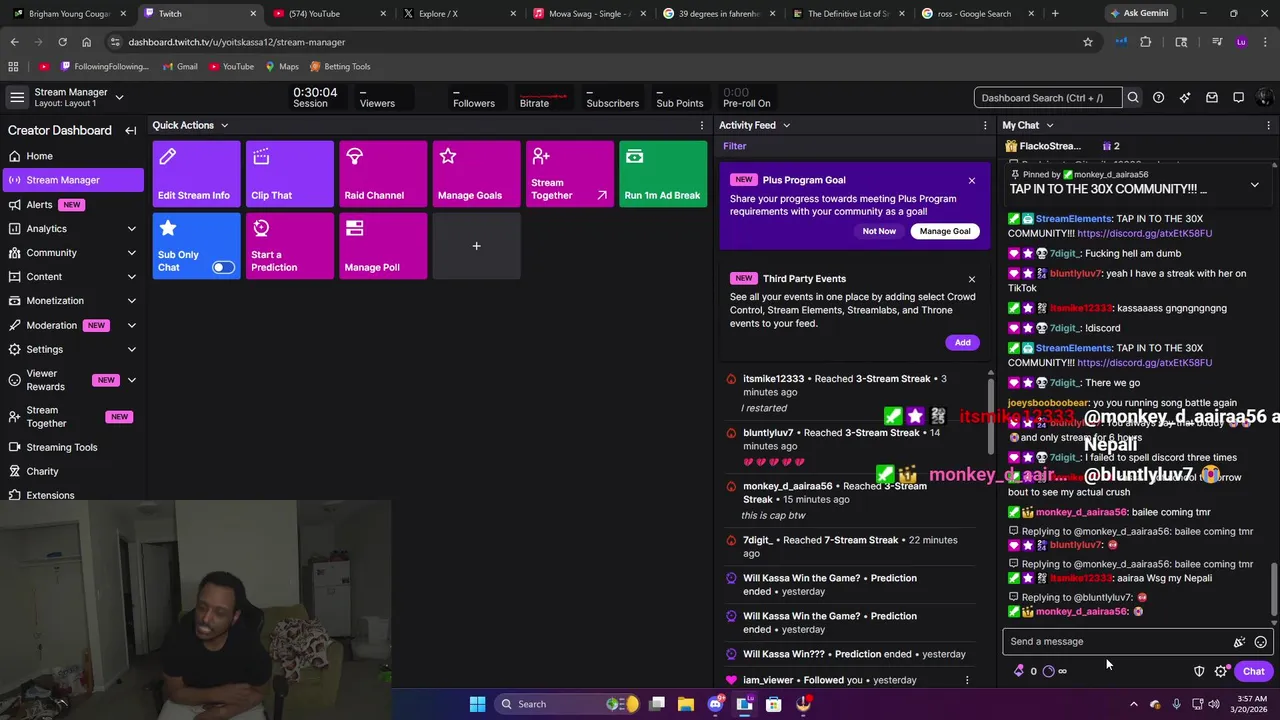The image size is (1280, 720).
Task: Add a new quick action tile
Action: pos(476,246)
